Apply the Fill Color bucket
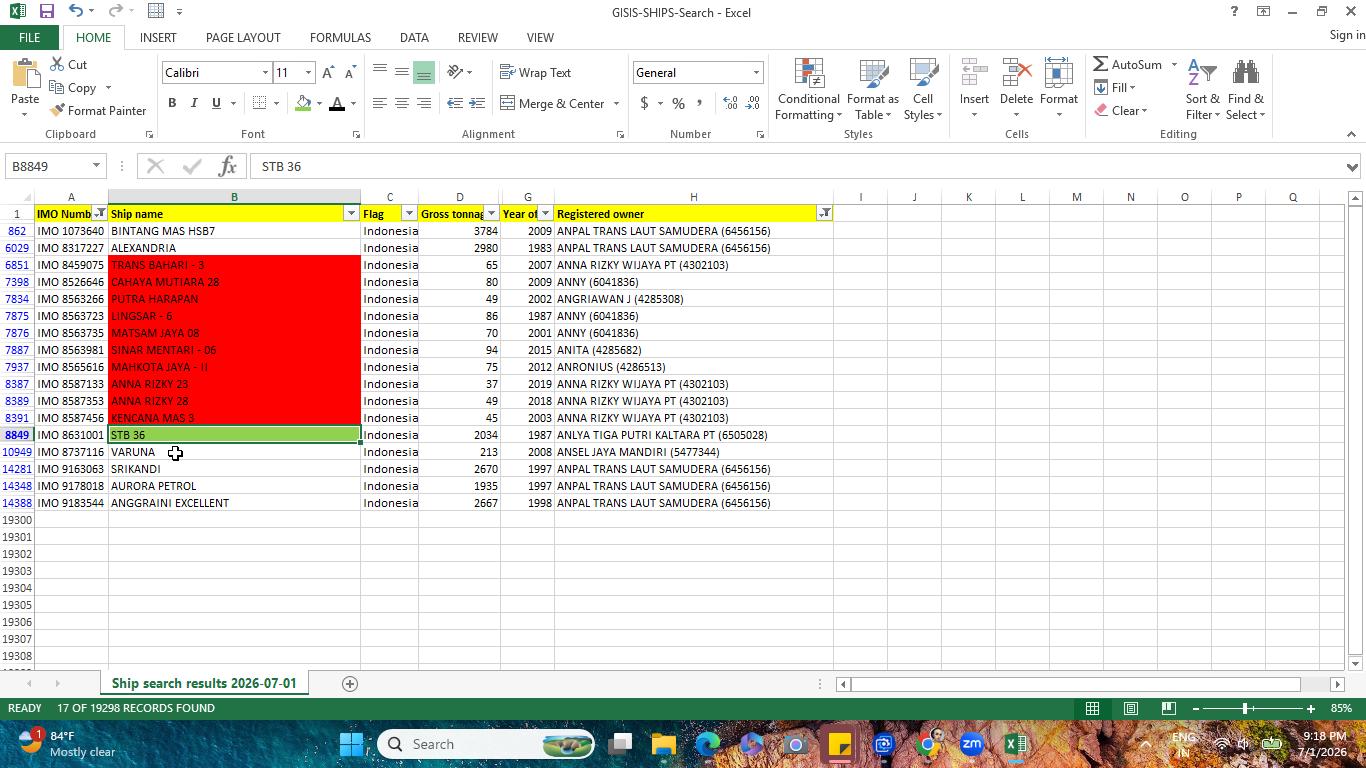The width and height of the screenshot is (1366, 768). point(303,103)
